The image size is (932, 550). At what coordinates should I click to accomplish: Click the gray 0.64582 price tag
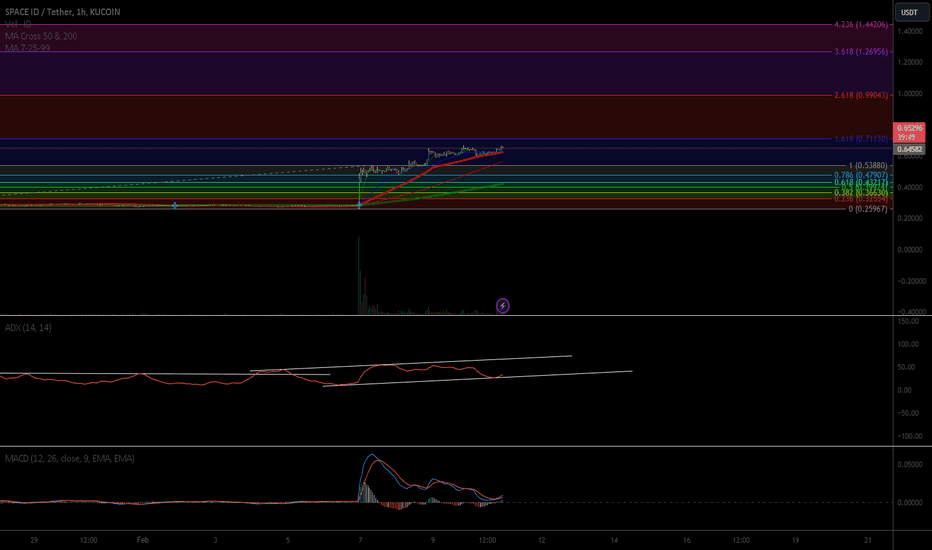(x=909, y=149)
